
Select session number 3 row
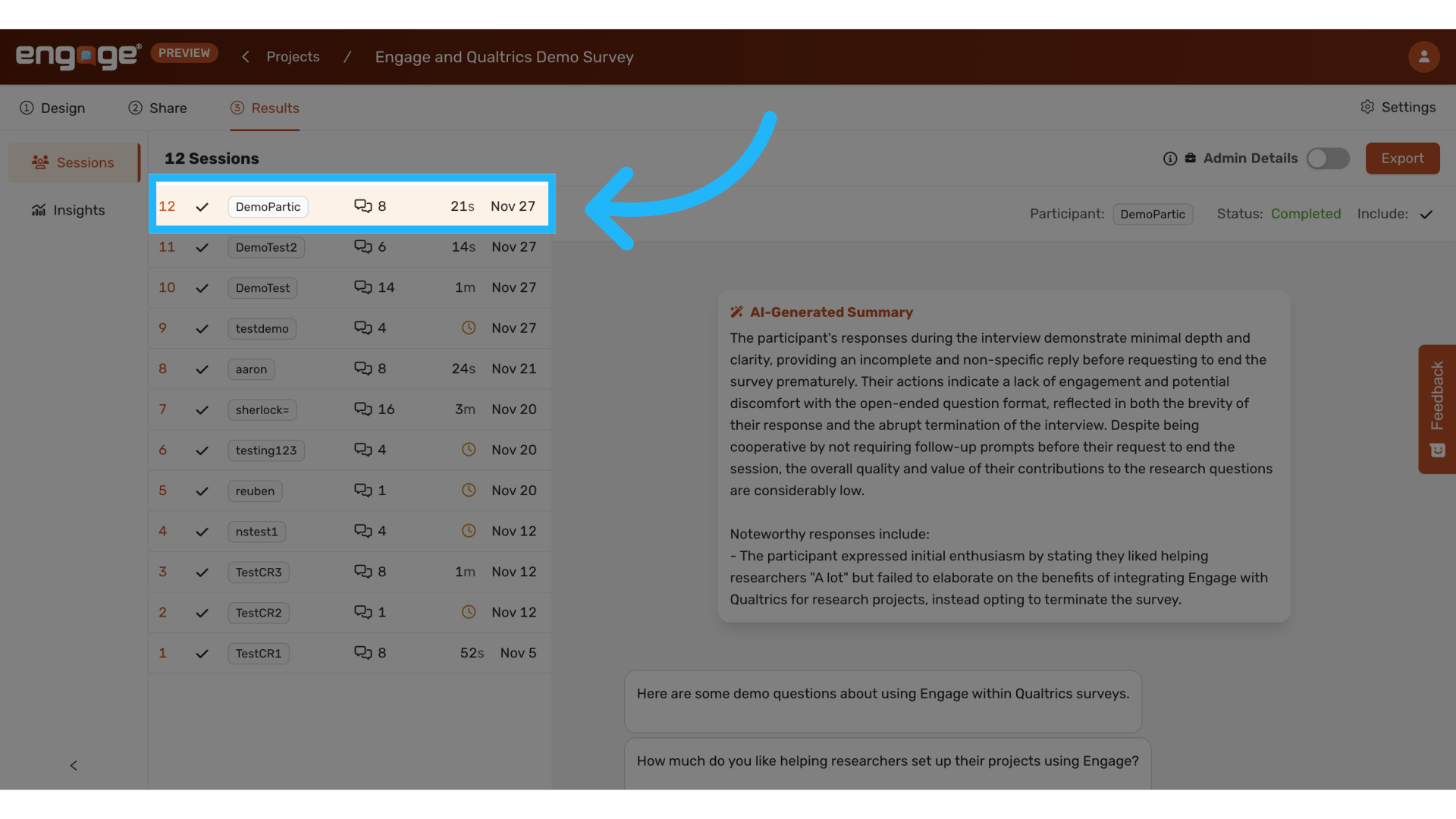pyautogui.click(x=350, y=572)
